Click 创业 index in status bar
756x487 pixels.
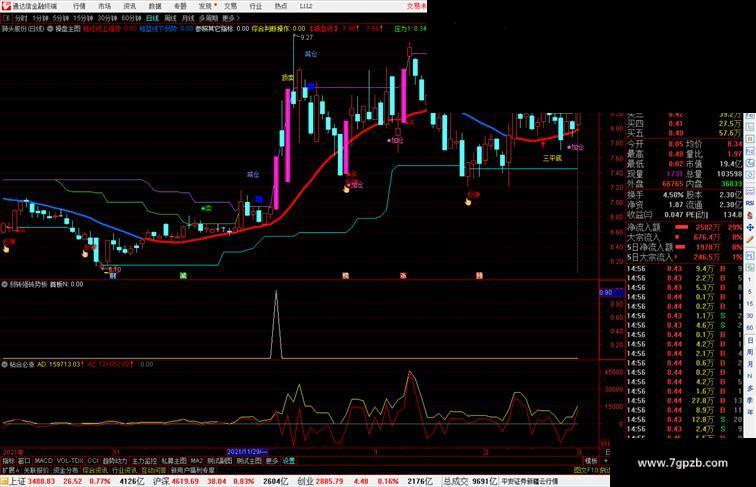pos(305,481)
